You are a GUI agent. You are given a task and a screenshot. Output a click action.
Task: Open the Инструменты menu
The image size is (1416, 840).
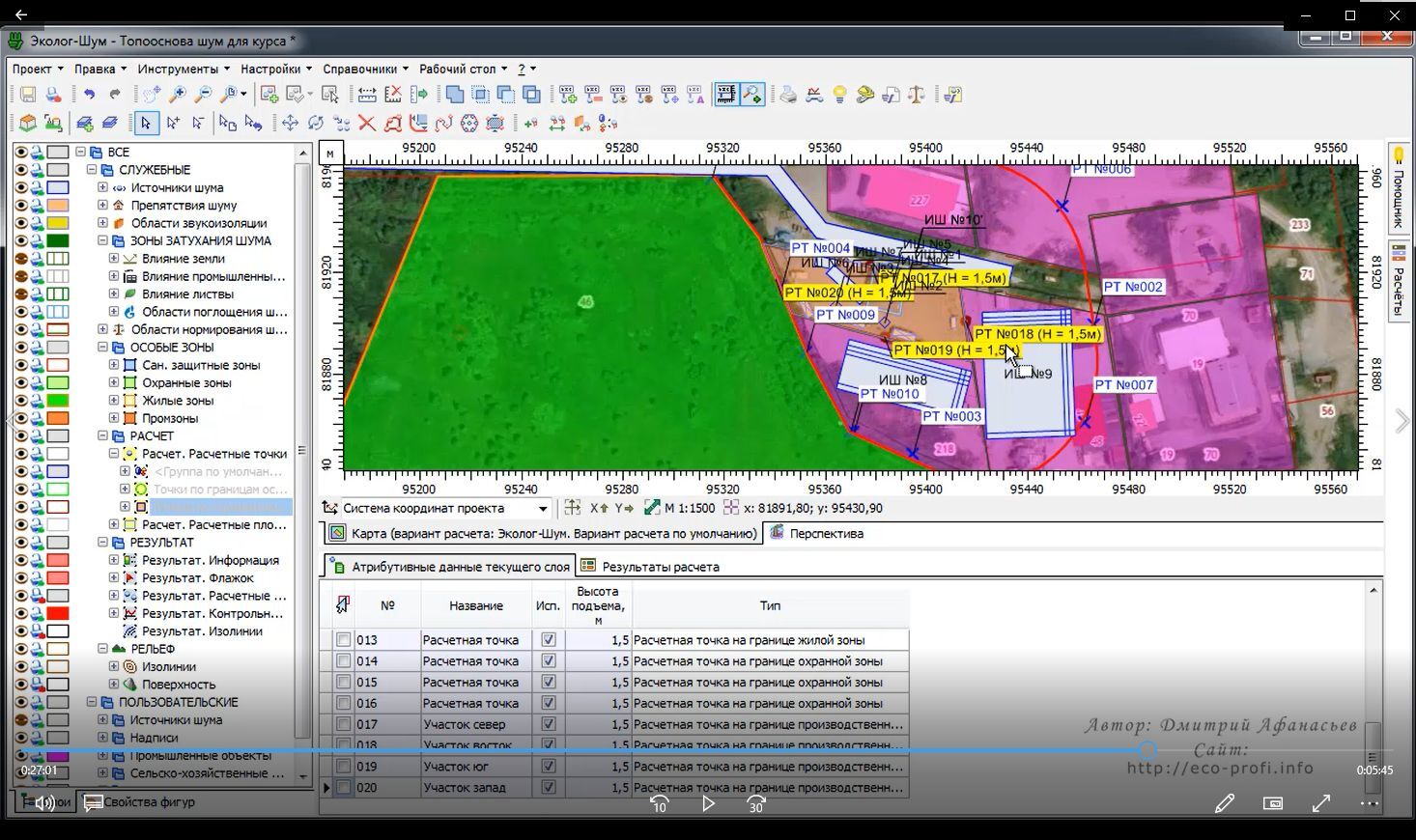click(183, 70)
